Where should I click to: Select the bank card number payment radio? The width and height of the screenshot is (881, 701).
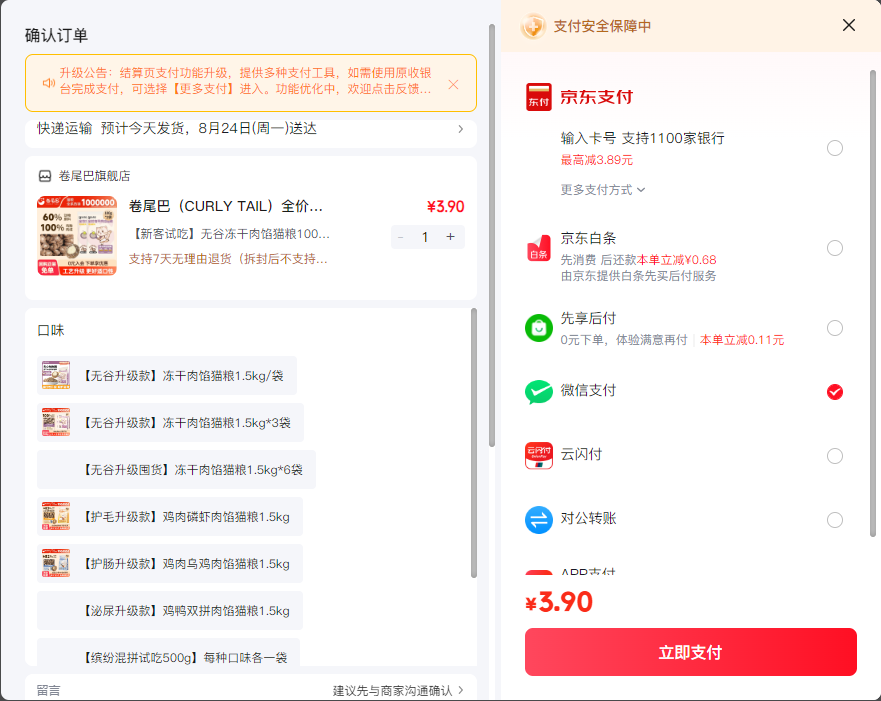click(834, 148)
